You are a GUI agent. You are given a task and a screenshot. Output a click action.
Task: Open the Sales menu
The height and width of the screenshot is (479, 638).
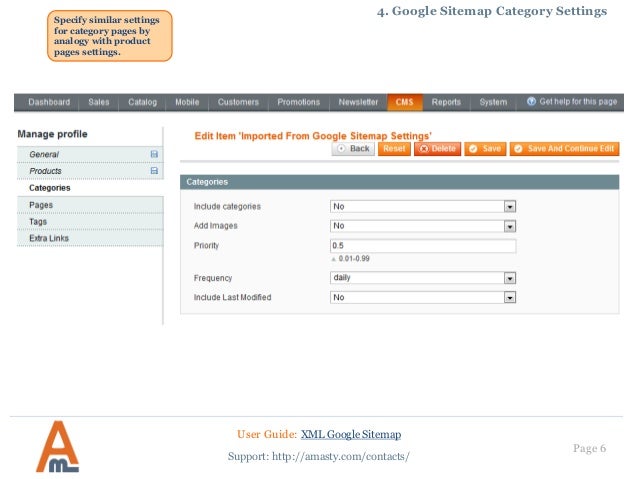[x=99, y=102]
